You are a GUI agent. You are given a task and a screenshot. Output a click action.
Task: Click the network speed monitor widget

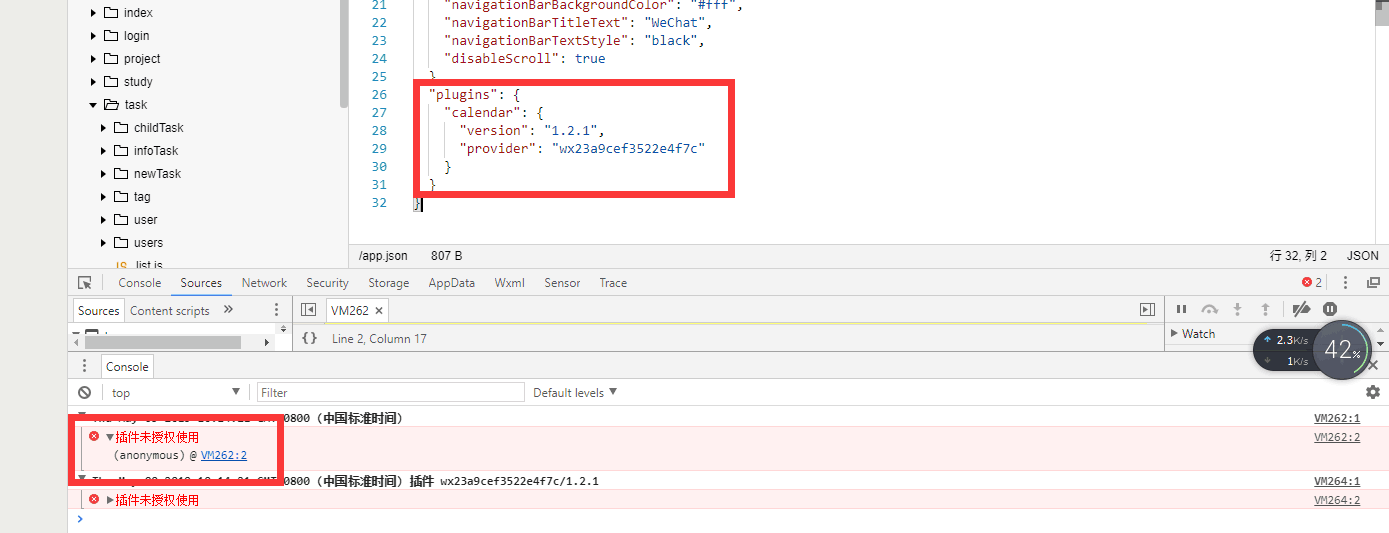point(1286,350)
